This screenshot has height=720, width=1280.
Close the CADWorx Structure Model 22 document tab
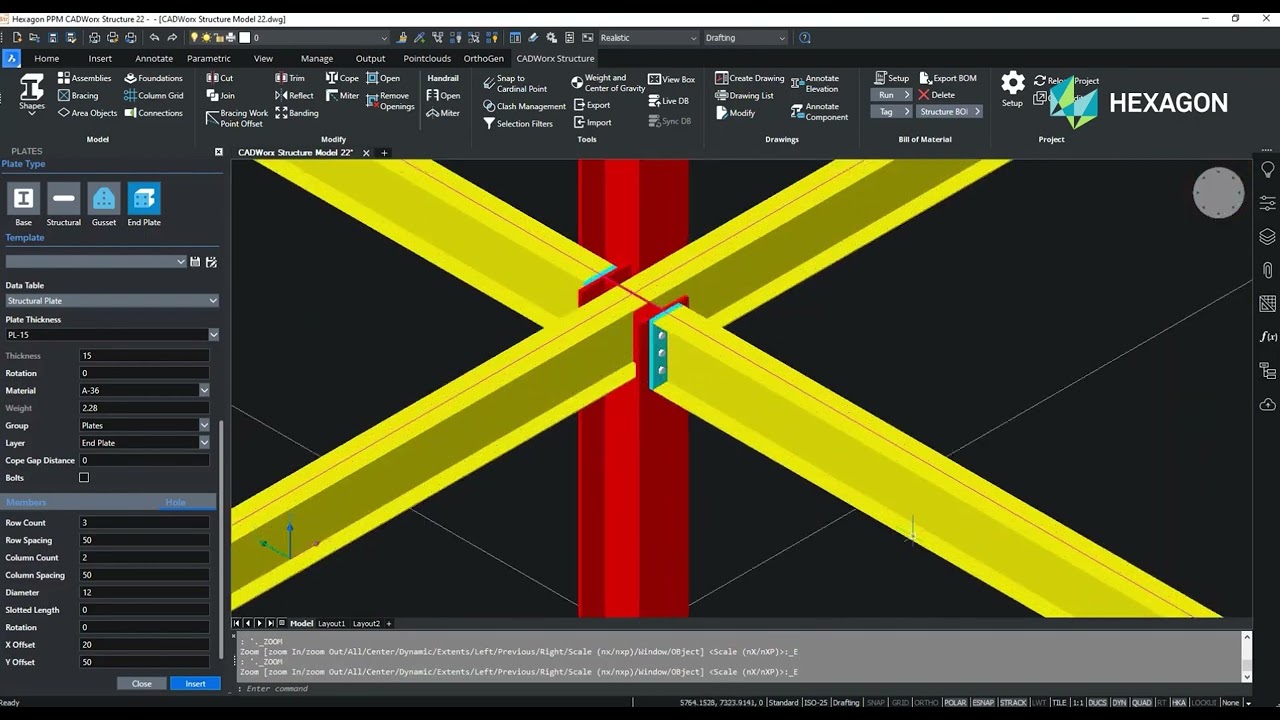(366, 153)
